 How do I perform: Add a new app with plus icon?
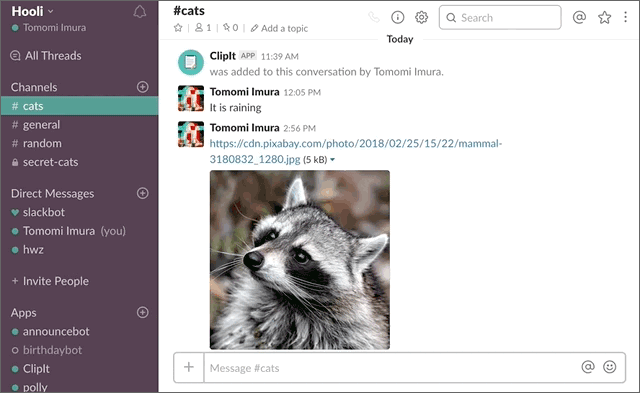142,312
